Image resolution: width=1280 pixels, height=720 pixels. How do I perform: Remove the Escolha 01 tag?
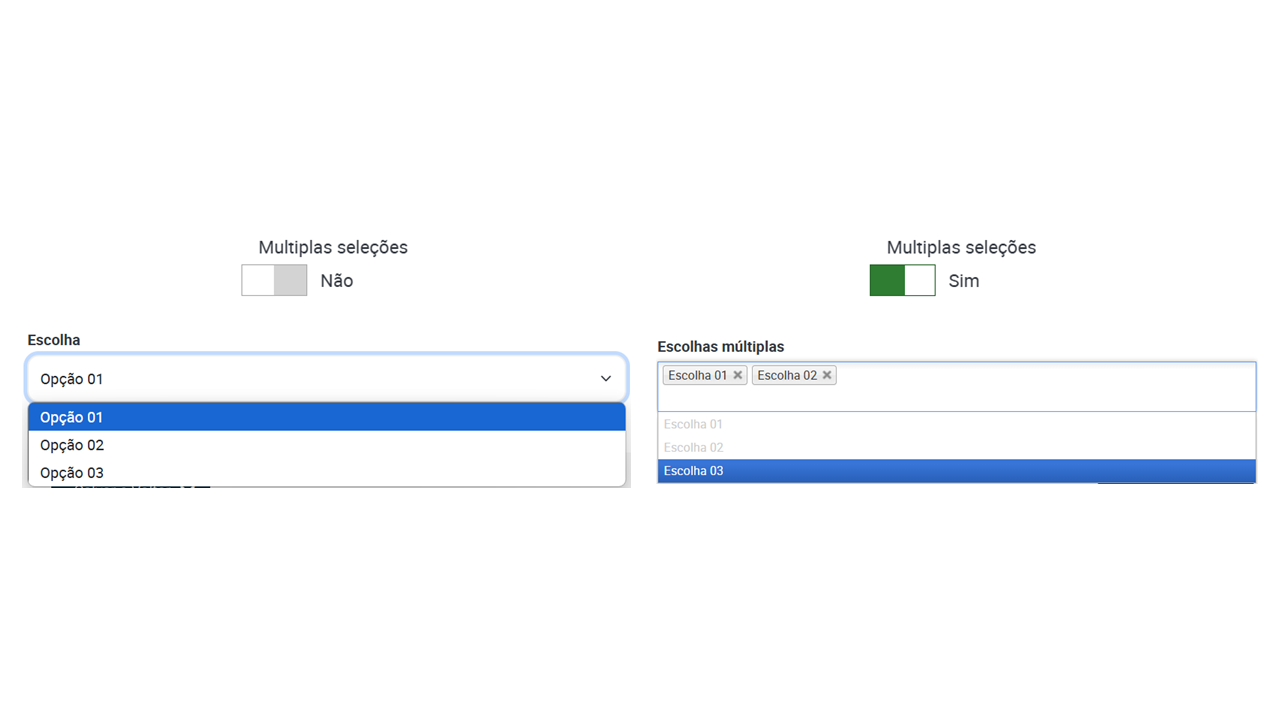pyautogui.click(x=738, y=375)
